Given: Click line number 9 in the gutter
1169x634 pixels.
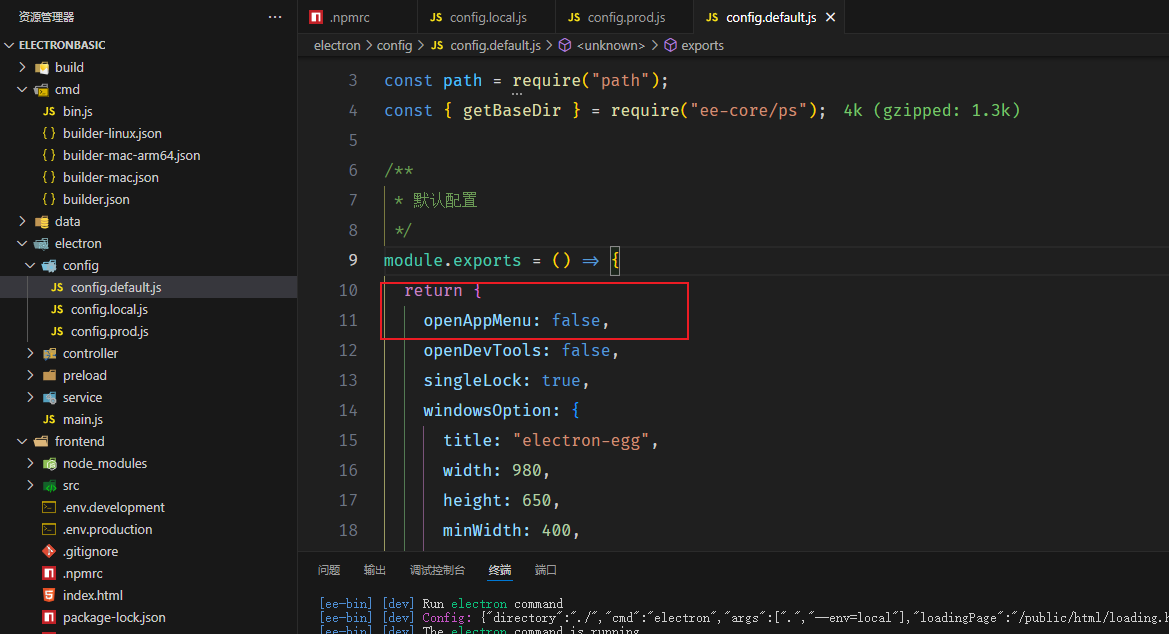Looking at the screenshot, I should coord(353,260).
